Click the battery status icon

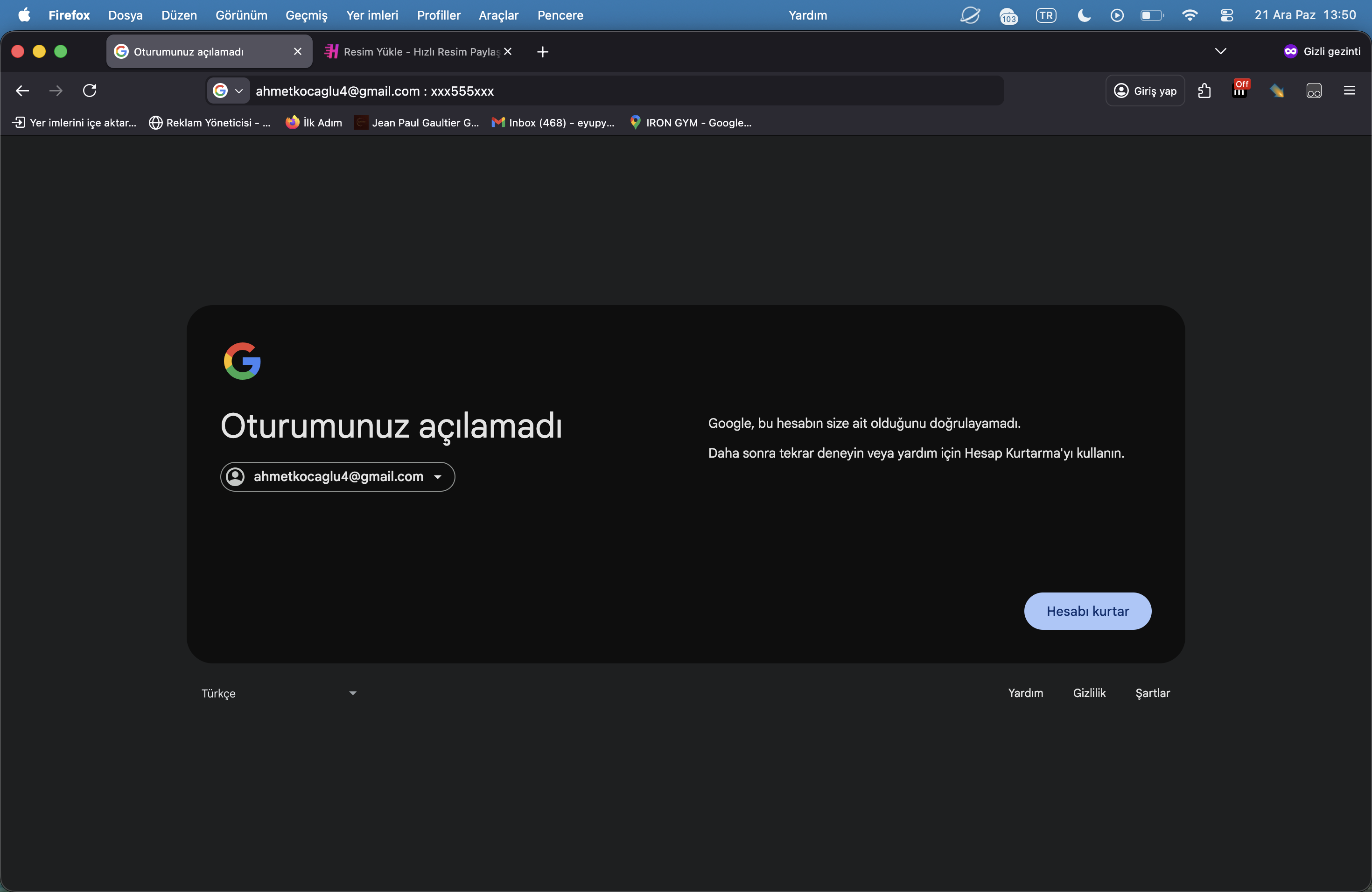click(x=1152, y=15)
